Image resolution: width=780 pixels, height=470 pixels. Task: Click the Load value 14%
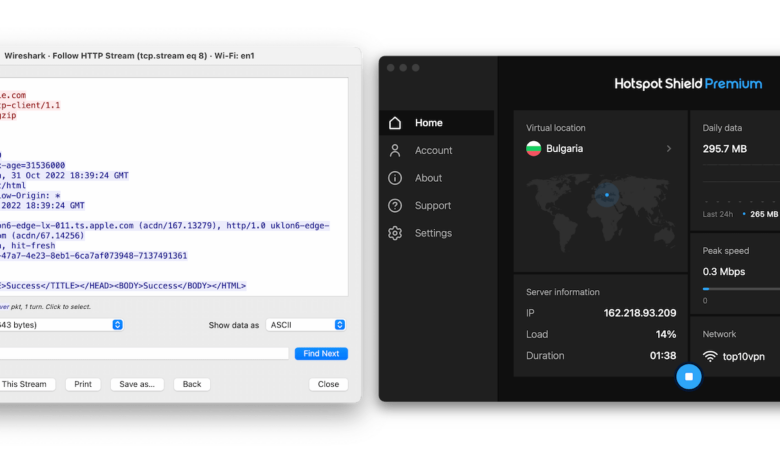(666, 334)
